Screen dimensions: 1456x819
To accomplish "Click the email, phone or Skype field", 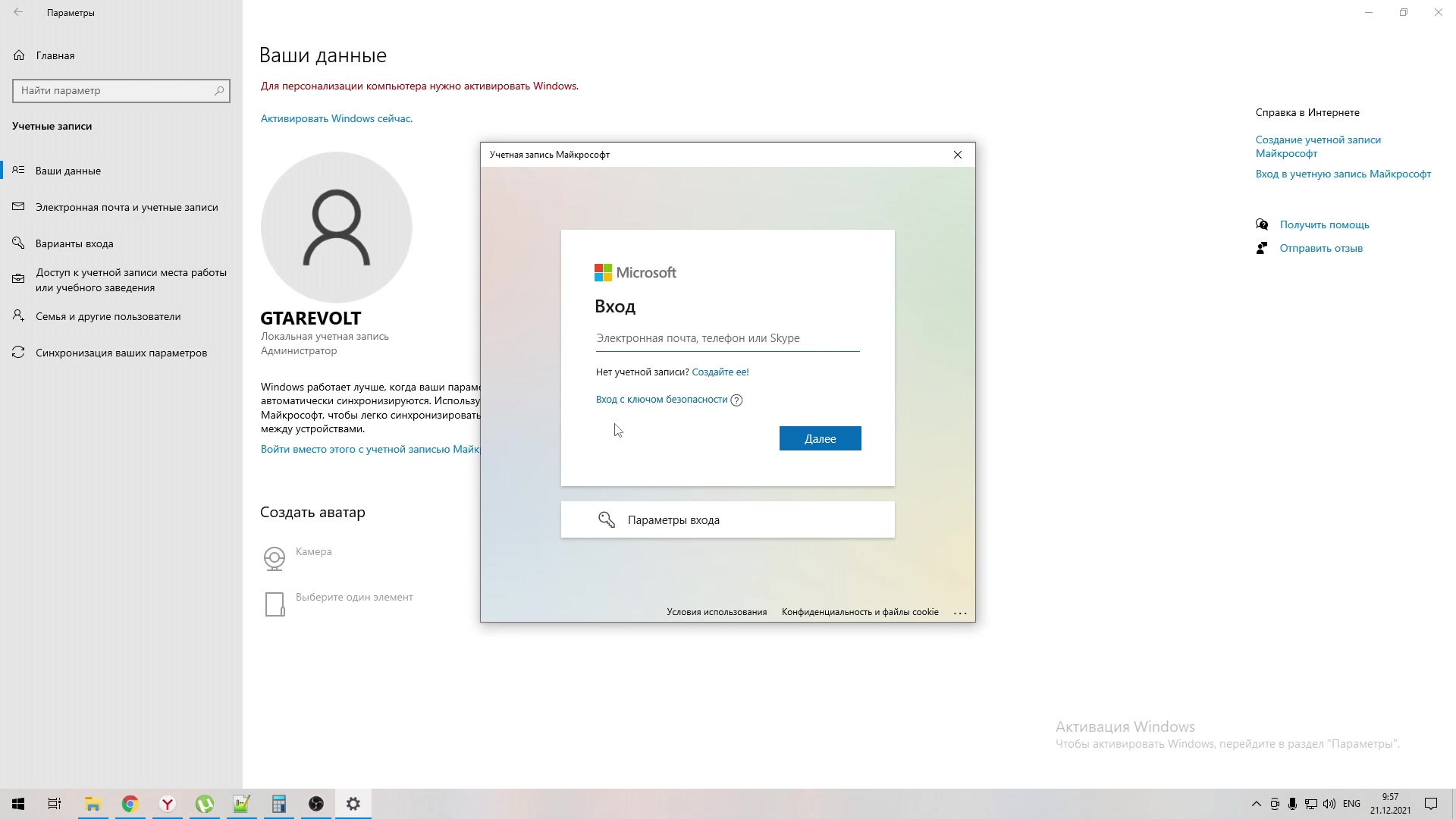I will pos(728,338).
